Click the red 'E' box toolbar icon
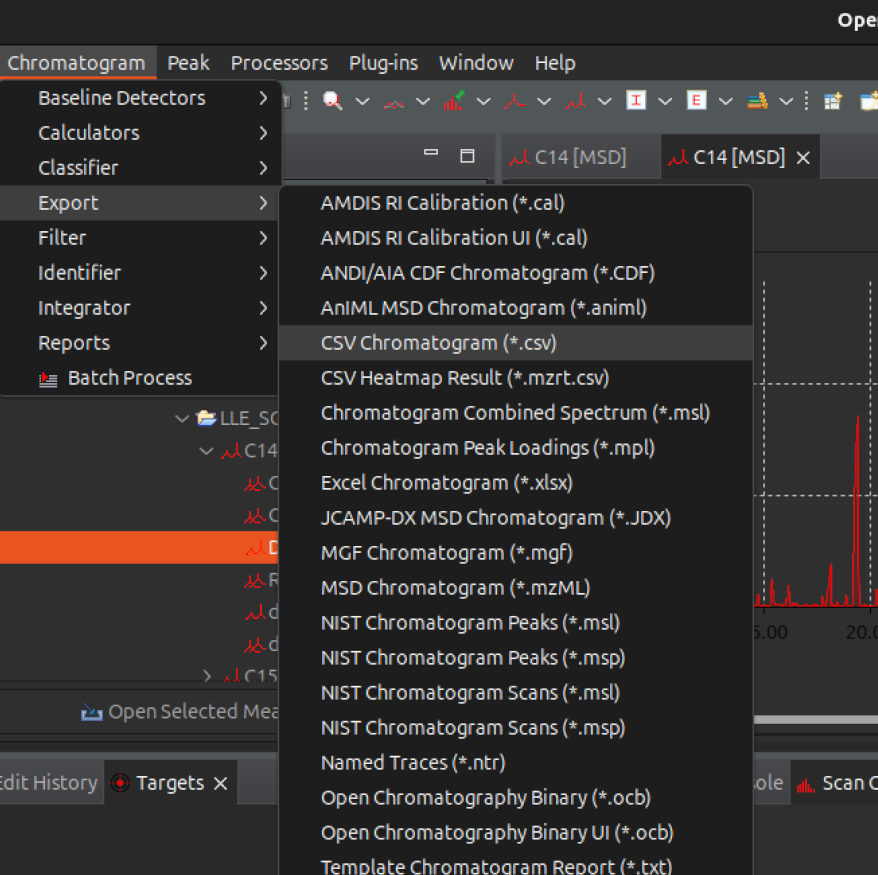 [696, 101]
